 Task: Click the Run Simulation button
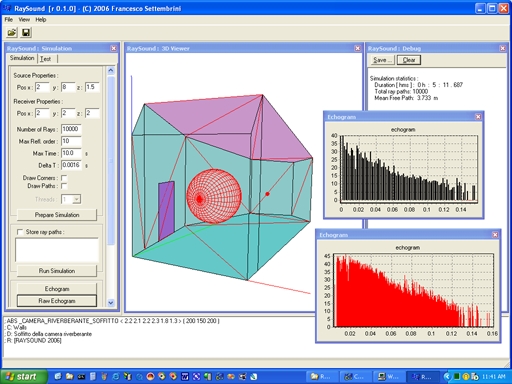pos(57,271)
